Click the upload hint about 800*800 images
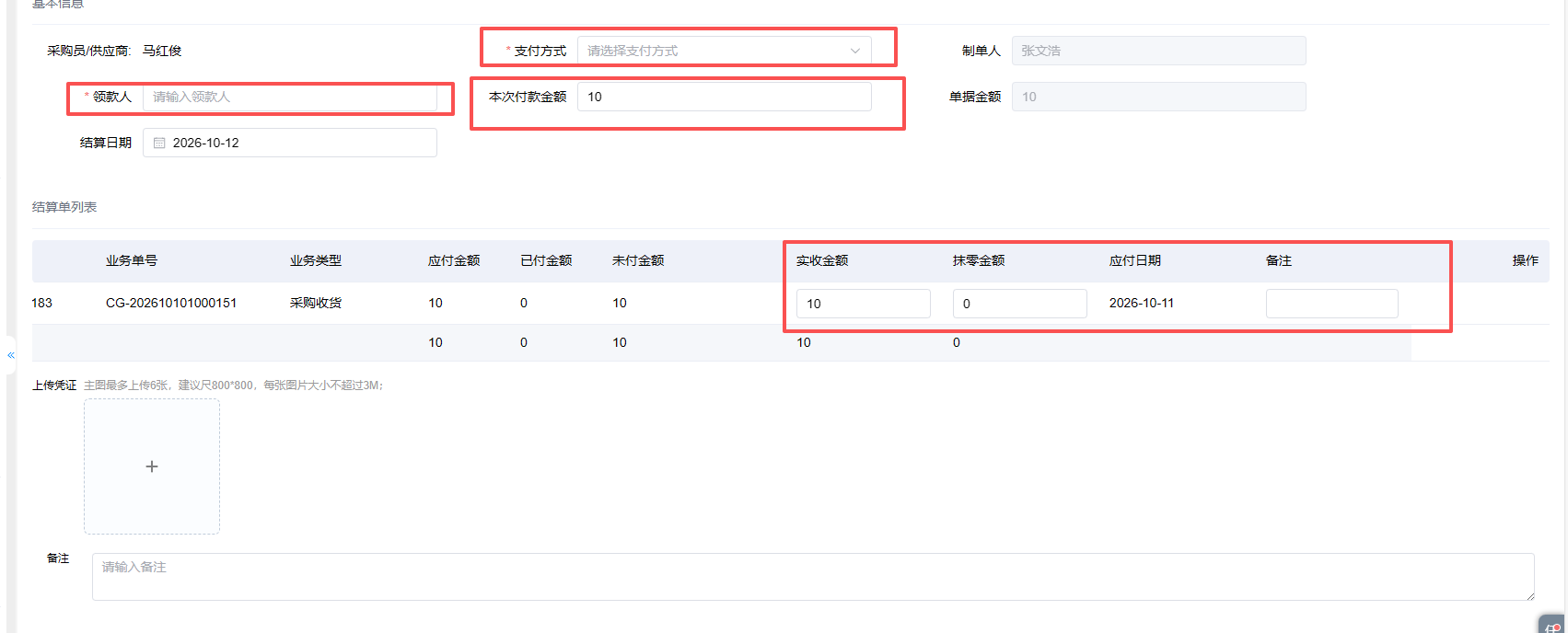The width and height of the screenshot is (1568, 633). pyautogui.click(x=234, y=385)
